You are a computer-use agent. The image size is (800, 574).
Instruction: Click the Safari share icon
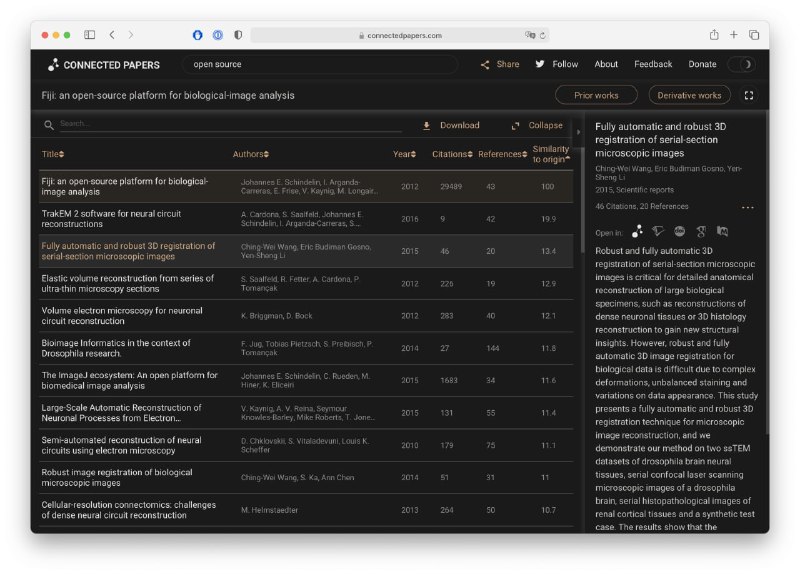point(714,35)
